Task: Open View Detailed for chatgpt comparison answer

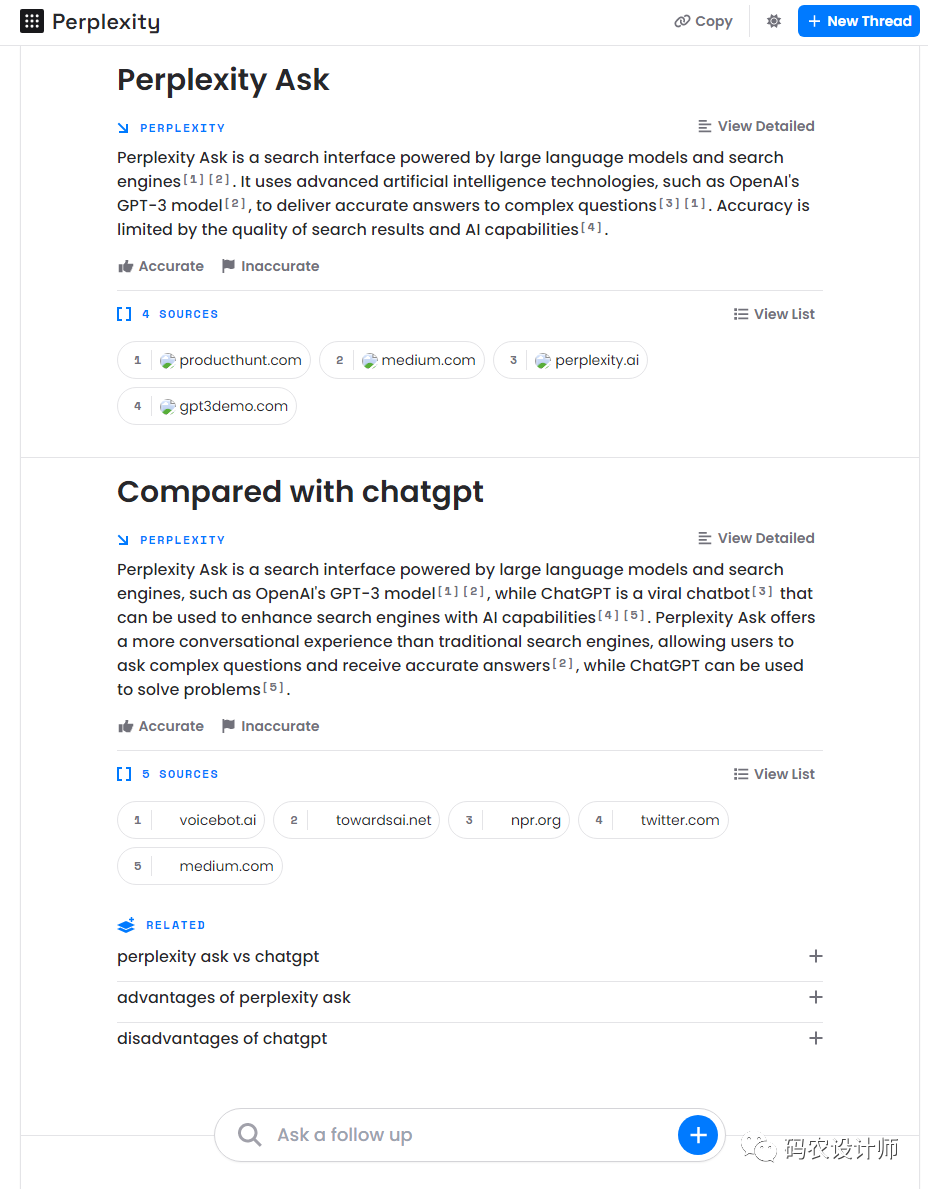Action: point(756,538)
